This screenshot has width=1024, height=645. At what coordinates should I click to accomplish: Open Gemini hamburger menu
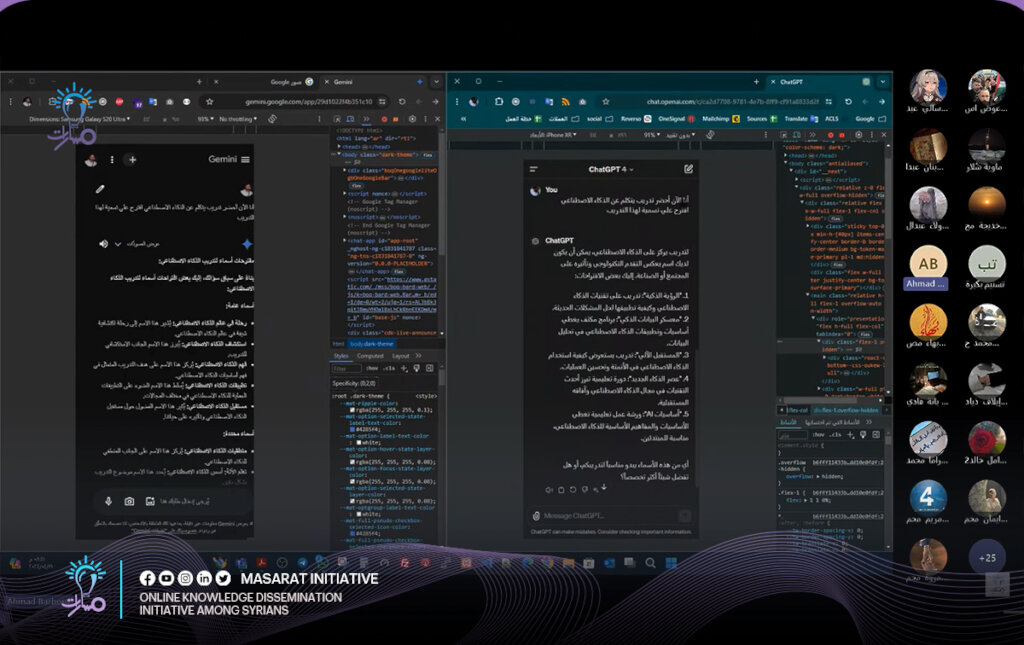(x=246, y=159)
